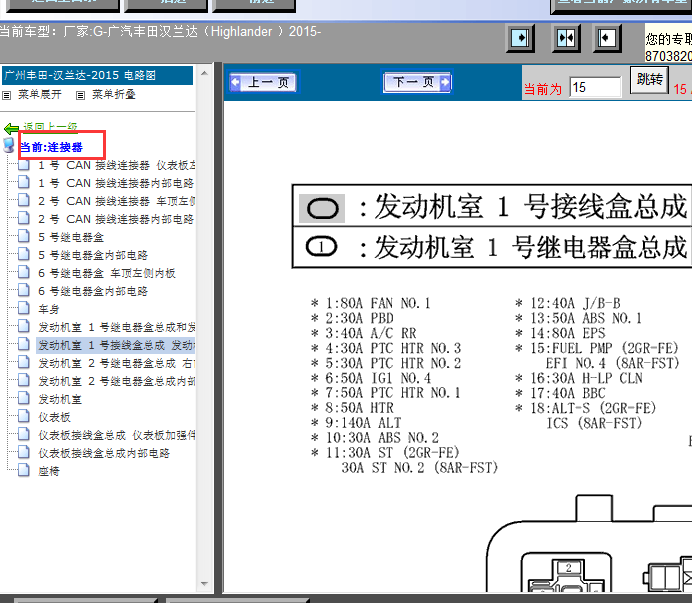
Task: Open the 车身 entry
Action: click(49, 309)
